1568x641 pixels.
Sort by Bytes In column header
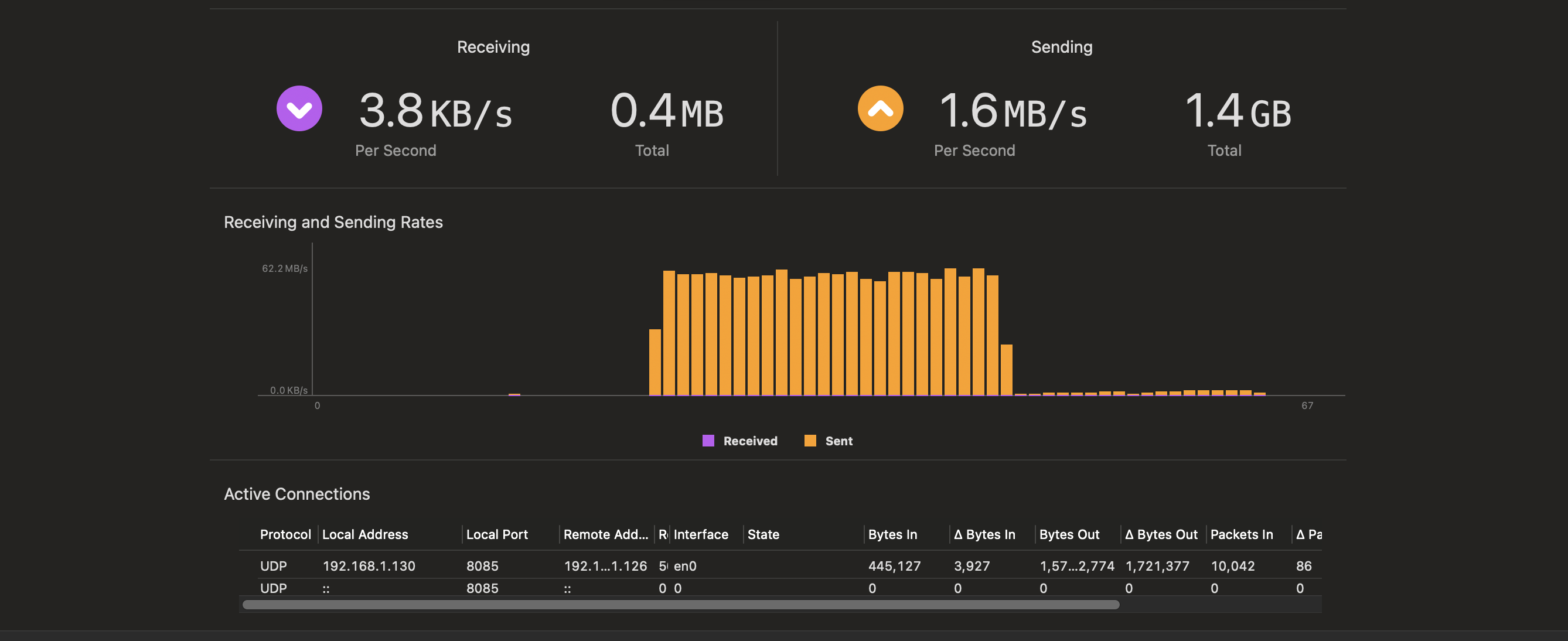tap(892, 534)
